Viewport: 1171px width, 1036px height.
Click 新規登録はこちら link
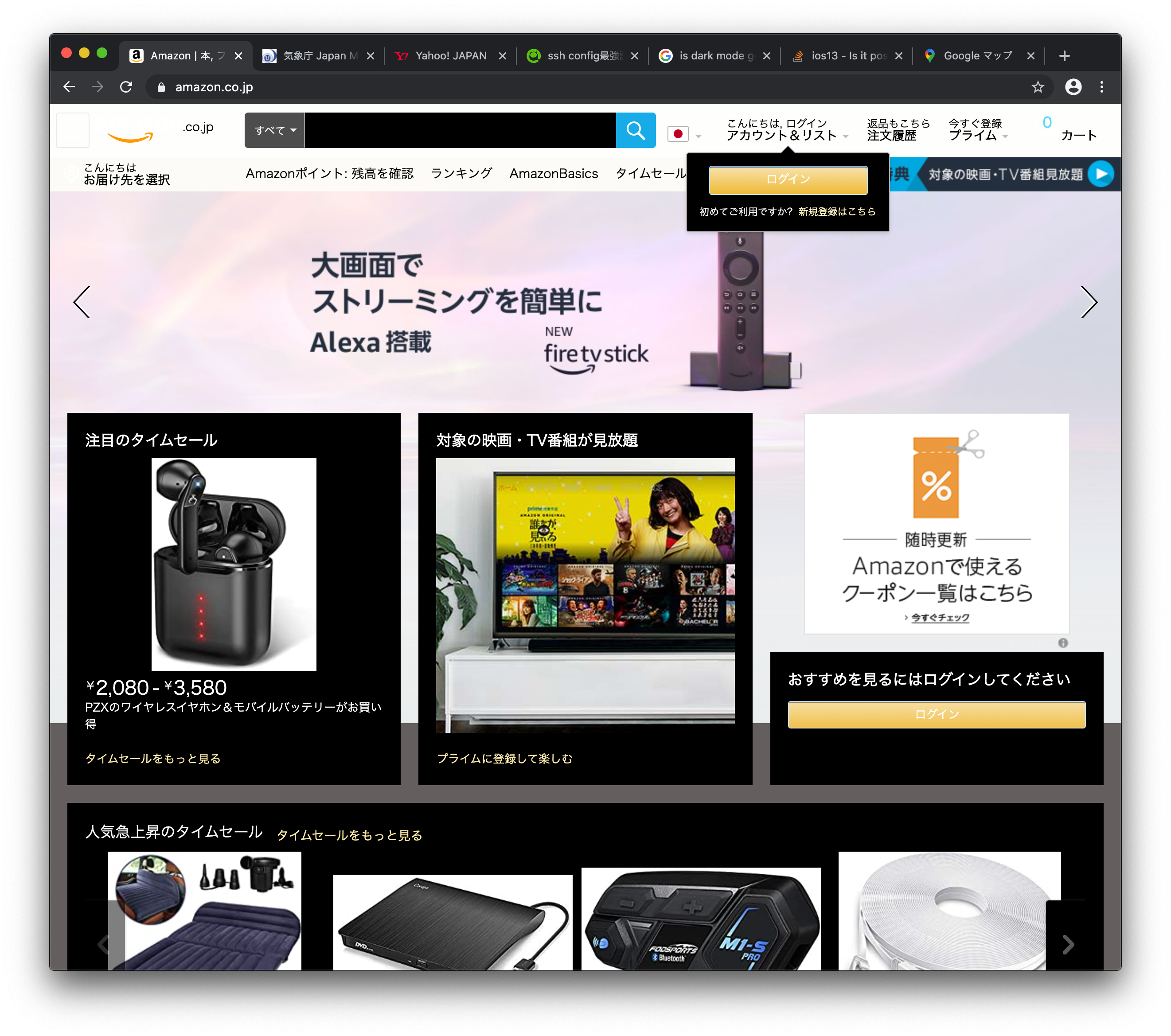point(836,211)
